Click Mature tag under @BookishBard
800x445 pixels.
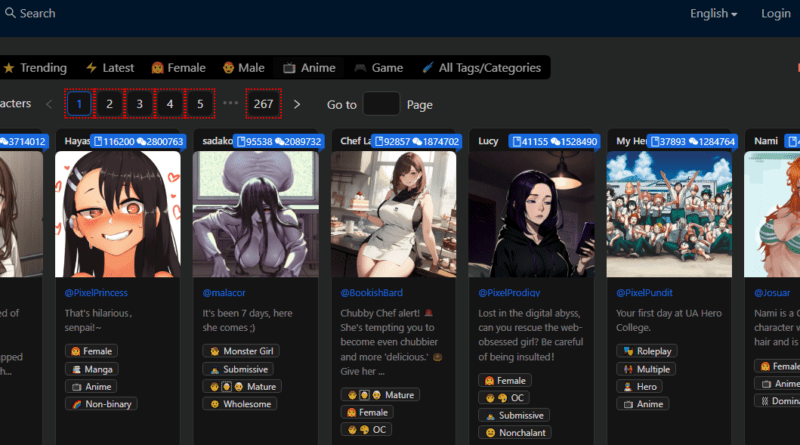380,395
